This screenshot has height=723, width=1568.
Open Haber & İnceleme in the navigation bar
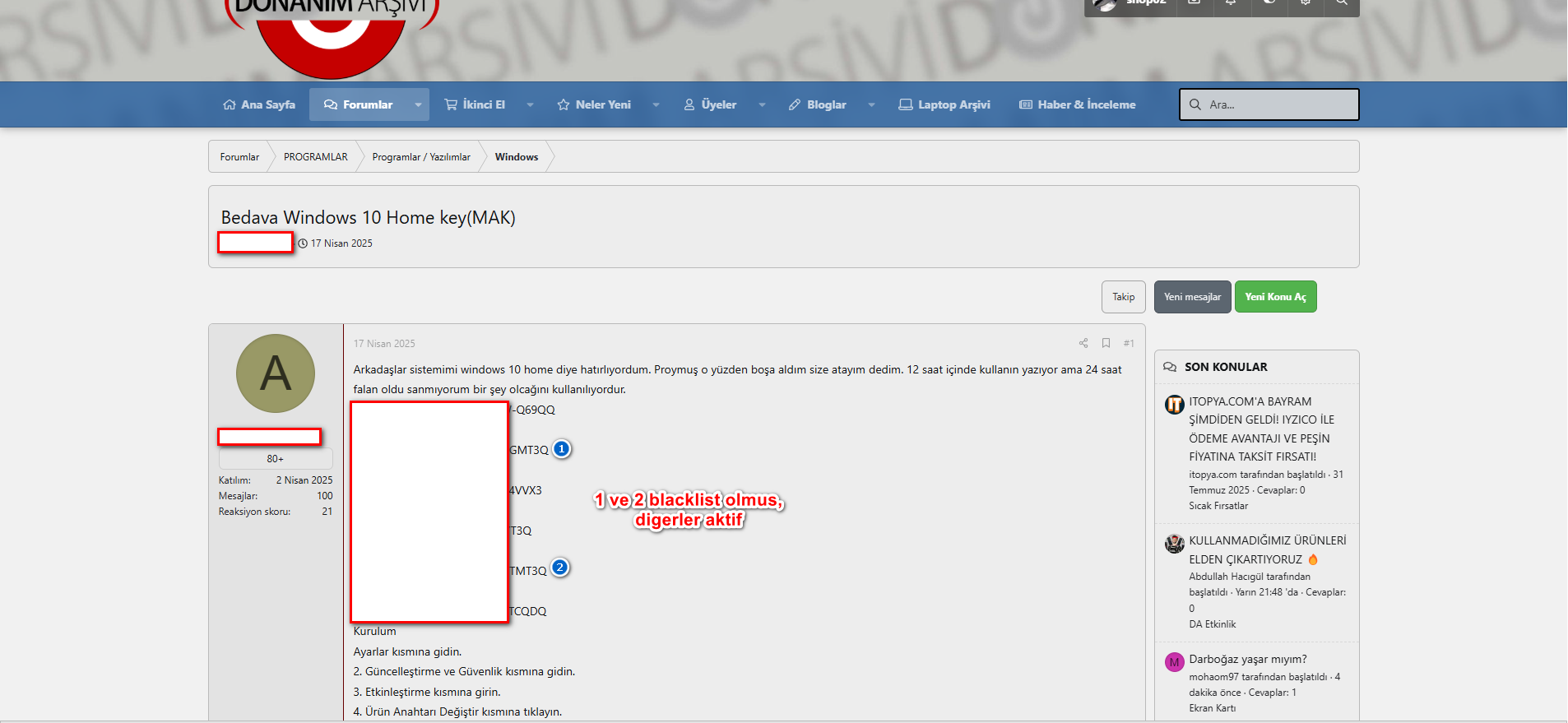pyautogui.click(x=1078, y=104)
